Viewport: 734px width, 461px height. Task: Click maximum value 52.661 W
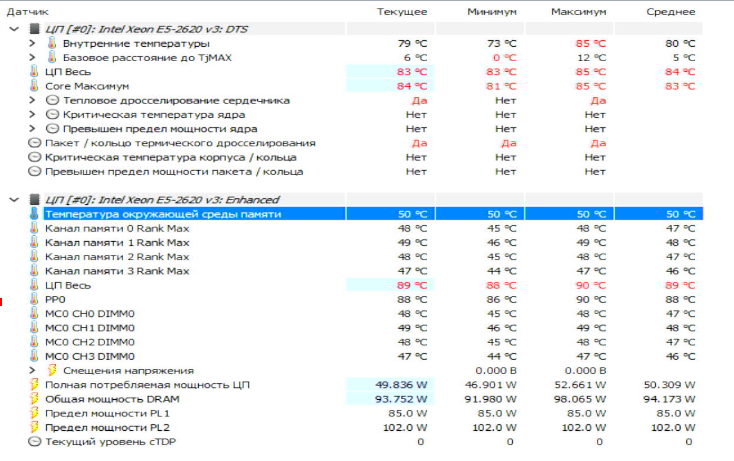click(x=580, y=385)
